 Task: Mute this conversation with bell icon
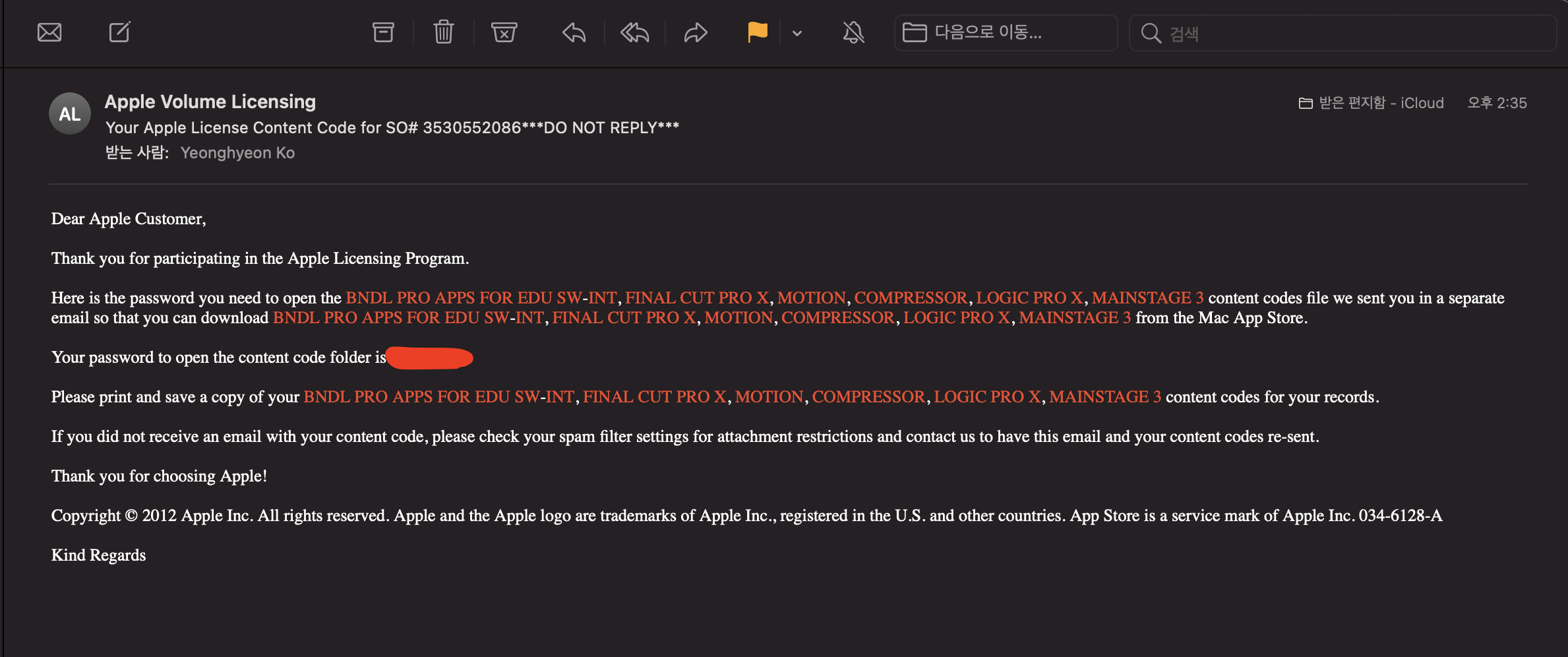[853, 32]
